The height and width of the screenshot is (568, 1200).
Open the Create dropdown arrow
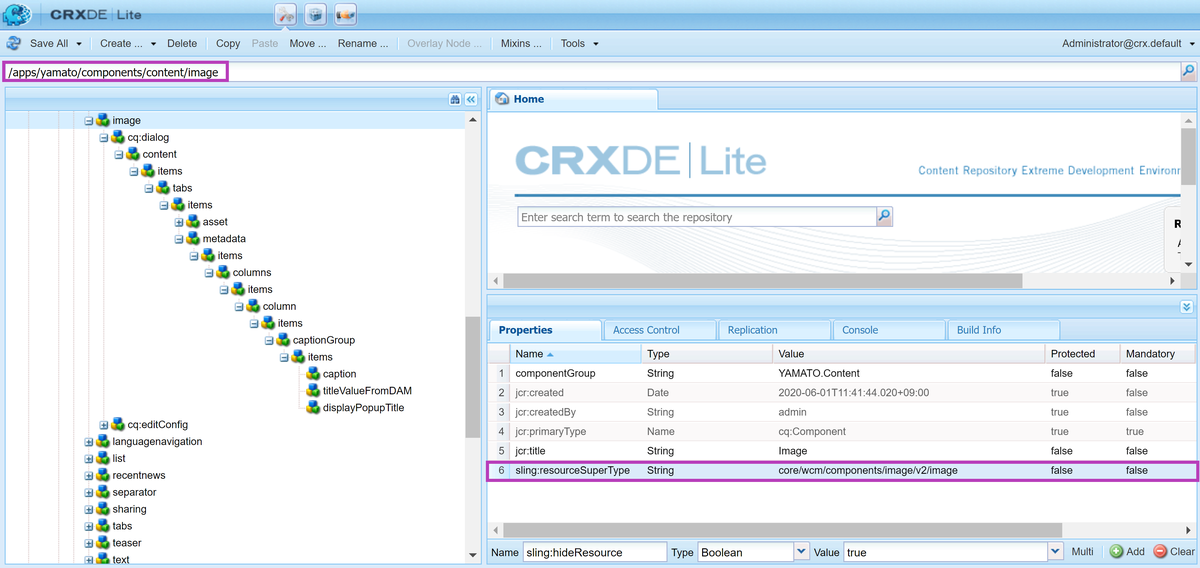tap(152, 44)
